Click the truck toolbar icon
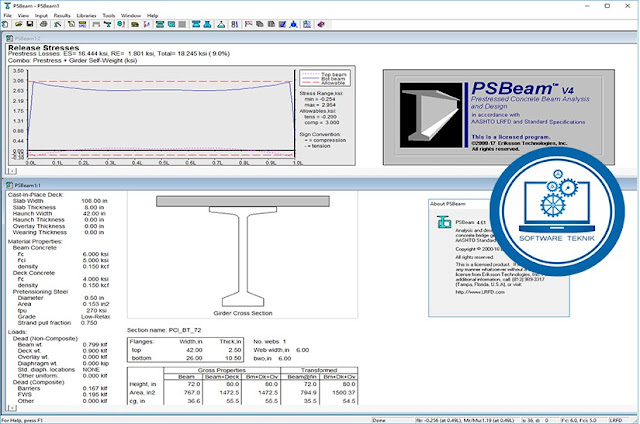 coord(135,24)
